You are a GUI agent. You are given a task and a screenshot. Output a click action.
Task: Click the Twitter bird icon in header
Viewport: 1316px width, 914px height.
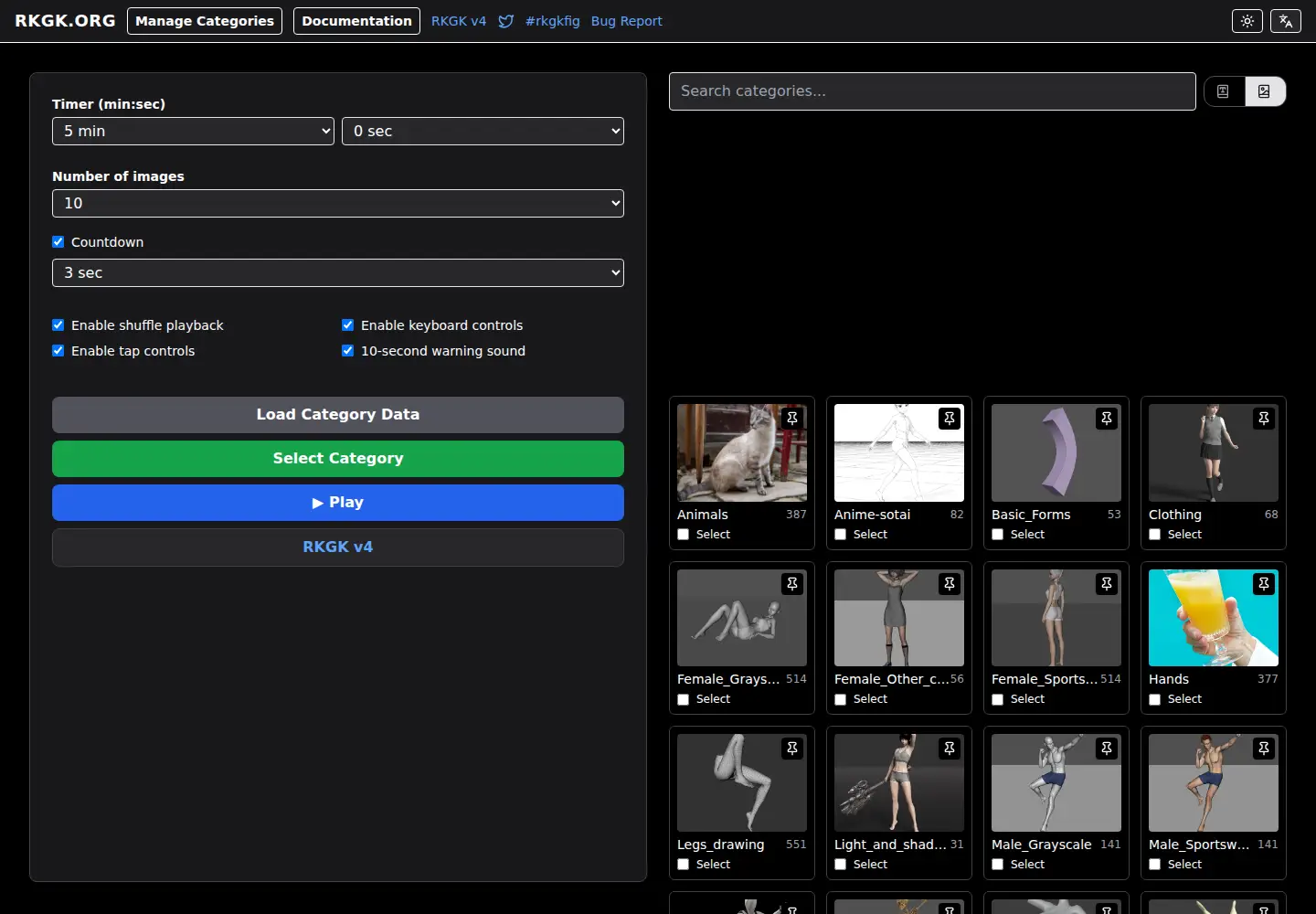(x=506, y=21)
